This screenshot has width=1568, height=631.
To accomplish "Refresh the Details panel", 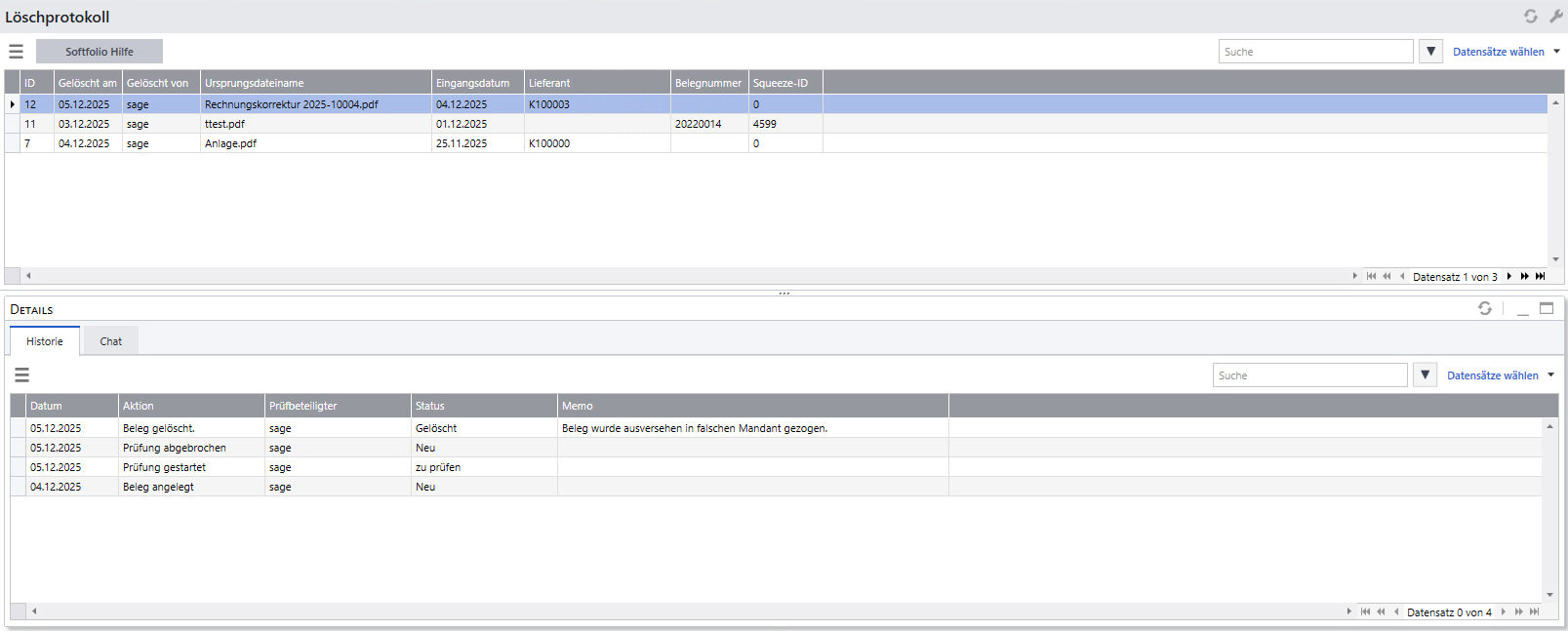I will pos(1484,308).
